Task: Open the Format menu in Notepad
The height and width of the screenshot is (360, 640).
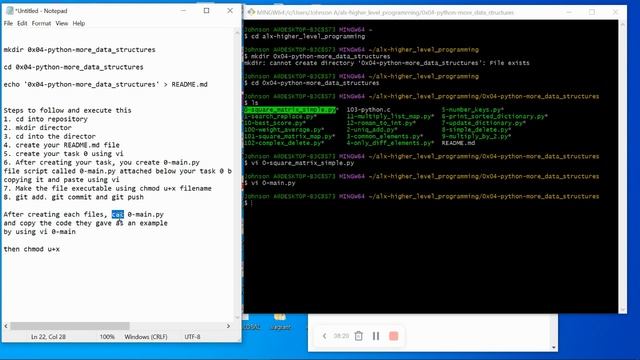Action: (41, 23)
